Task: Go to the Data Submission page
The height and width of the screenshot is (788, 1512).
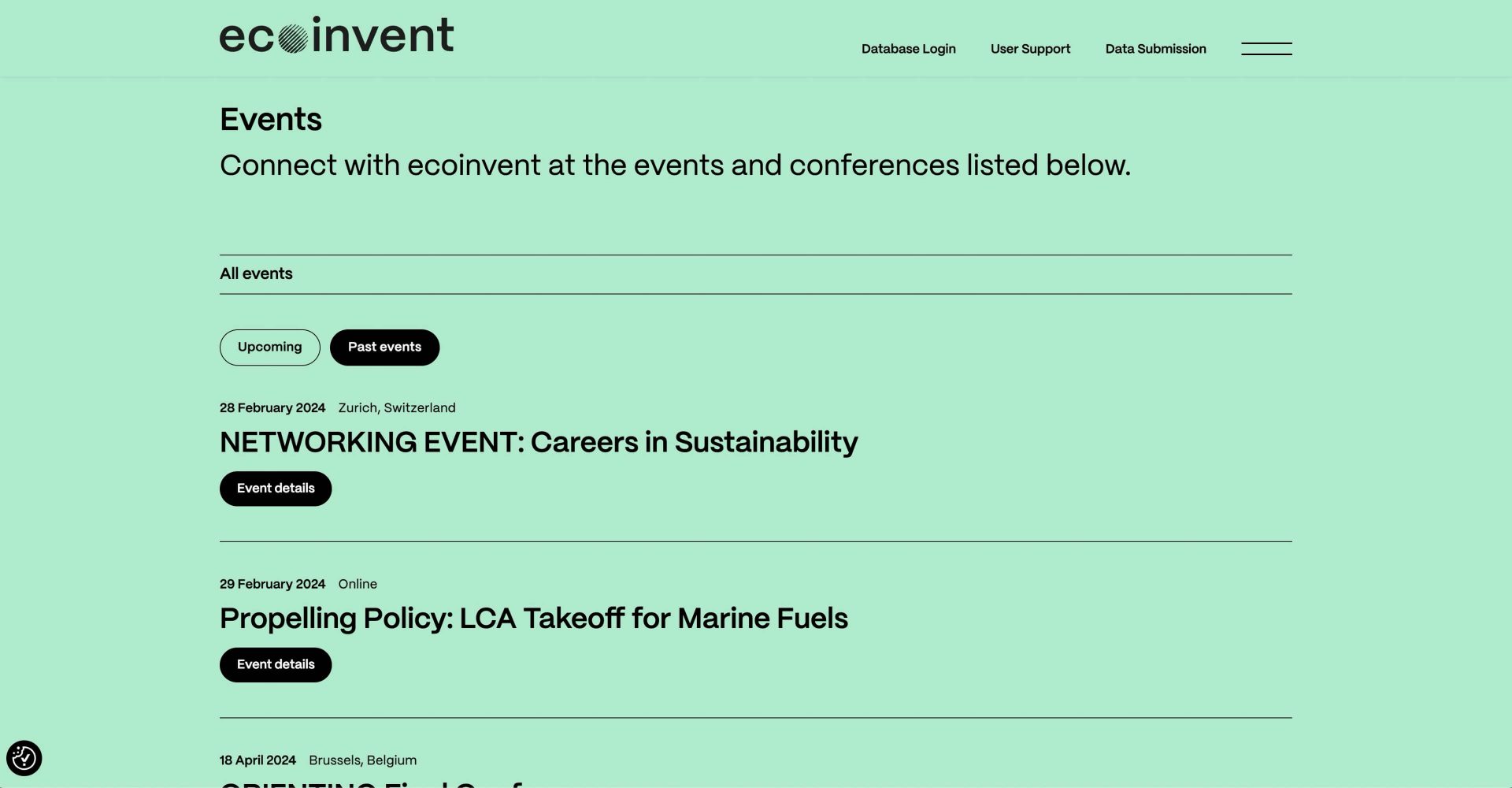Action: 1155,49
